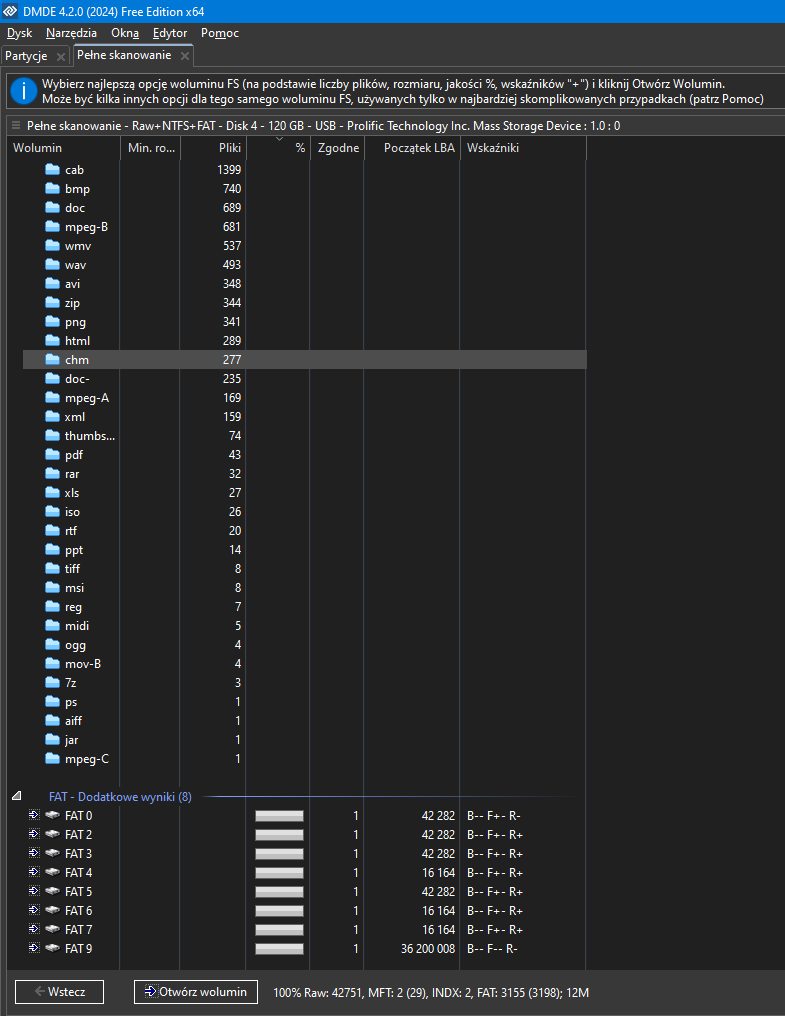
Task: Click the FAT 9 quality percentage bar
Action: [x=279, y=949]
